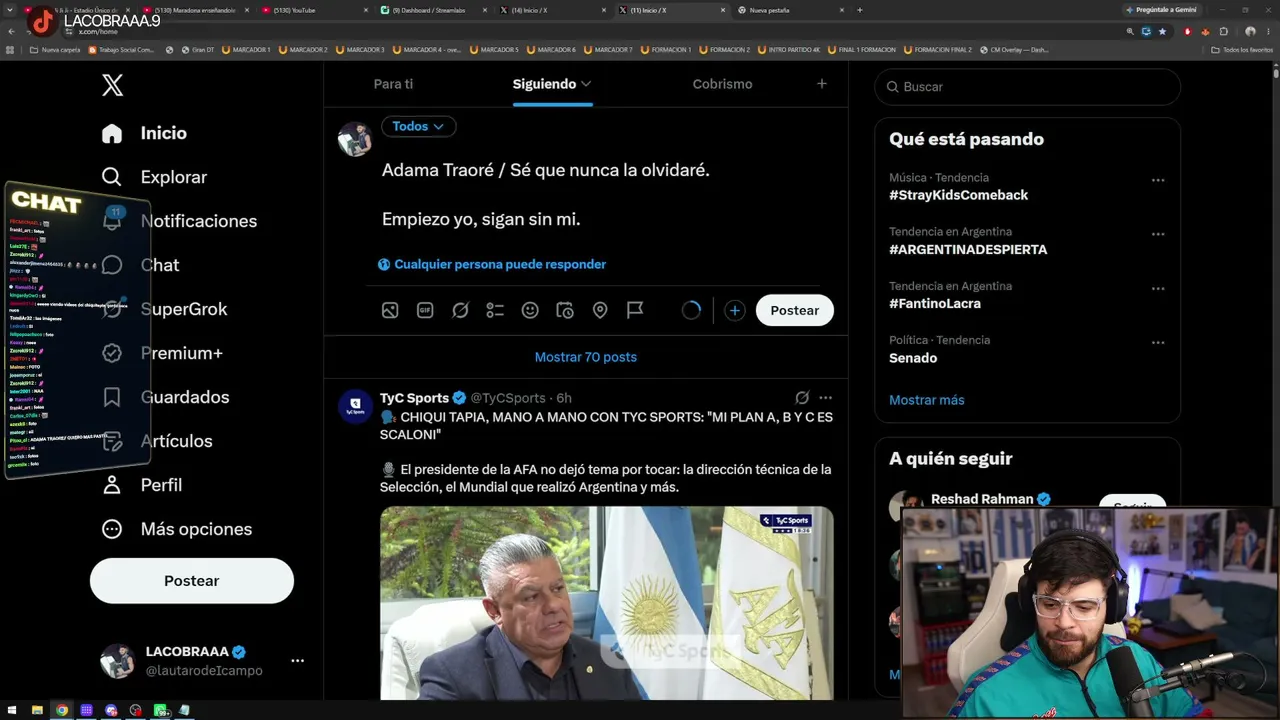Add an image to the post
This screenshot has width=1280, height=720.
click(x=390, y=310)
